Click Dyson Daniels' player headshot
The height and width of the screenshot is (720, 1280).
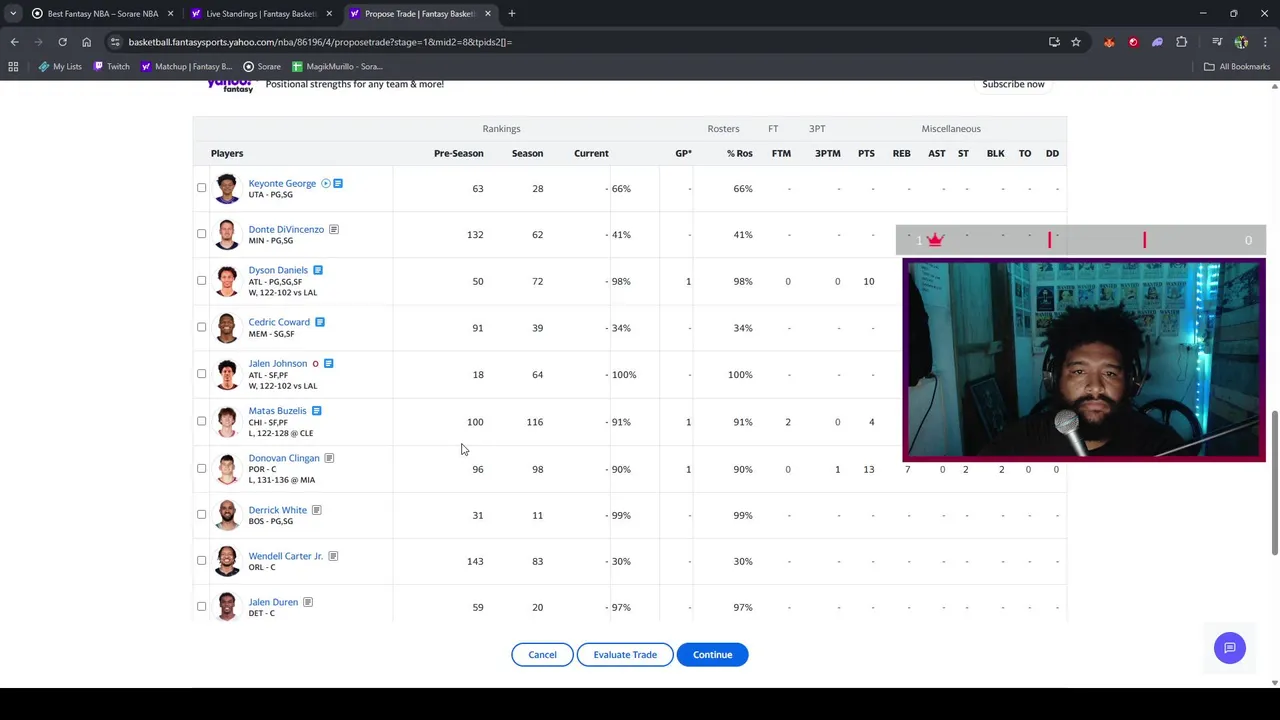click(x=227, y=281)
